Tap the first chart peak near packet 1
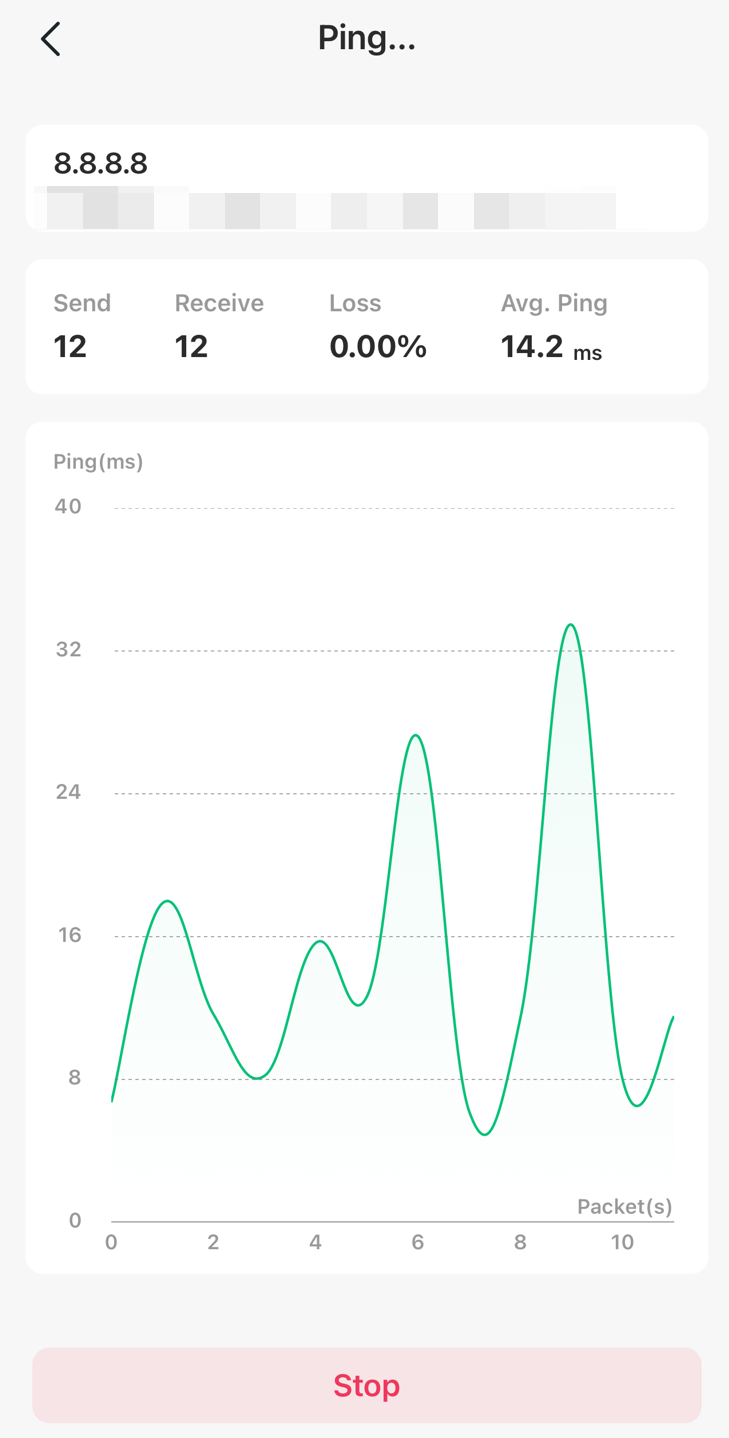729x1438 pixels. tap(167, 902)
